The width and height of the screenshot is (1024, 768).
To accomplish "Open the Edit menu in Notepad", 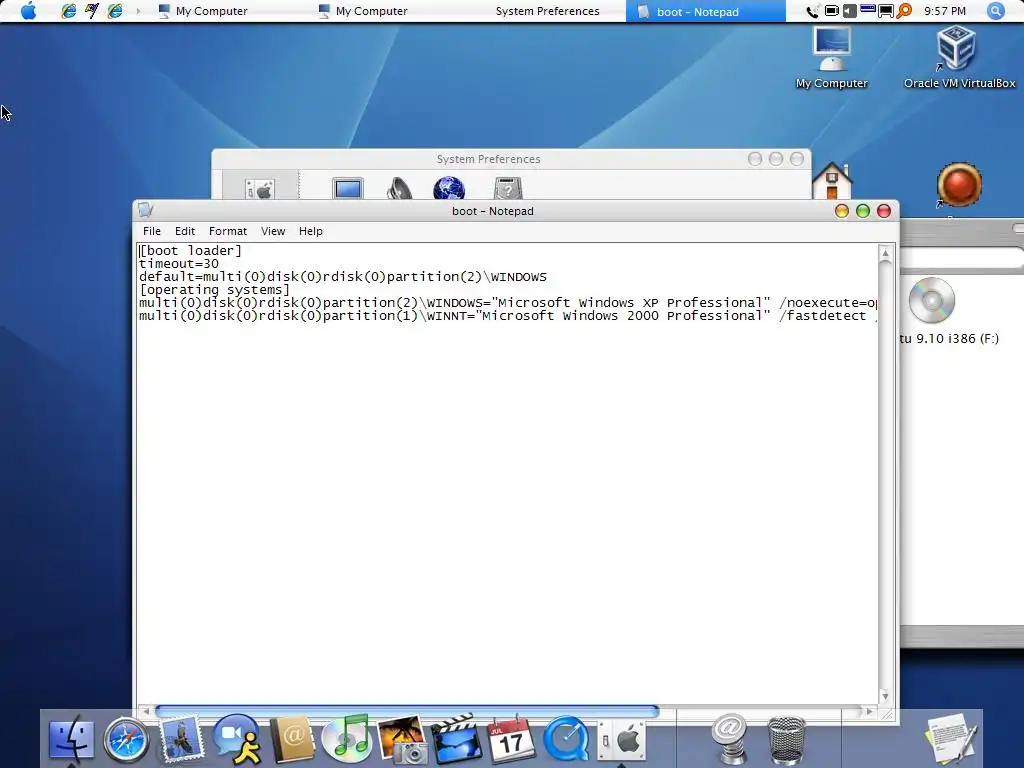I will [185, 231].
